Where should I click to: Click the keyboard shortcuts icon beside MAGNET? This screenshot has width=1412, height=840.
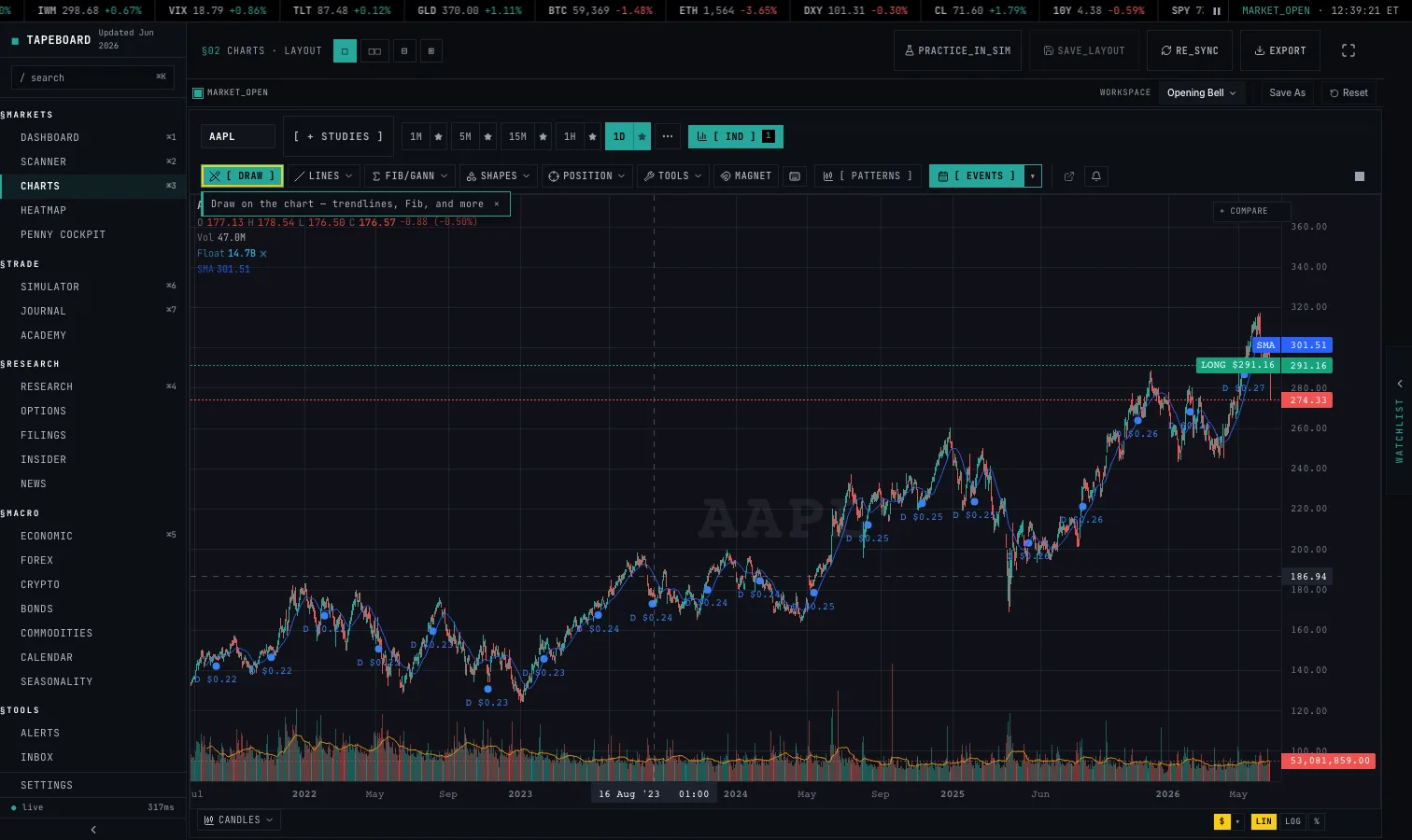795,175
